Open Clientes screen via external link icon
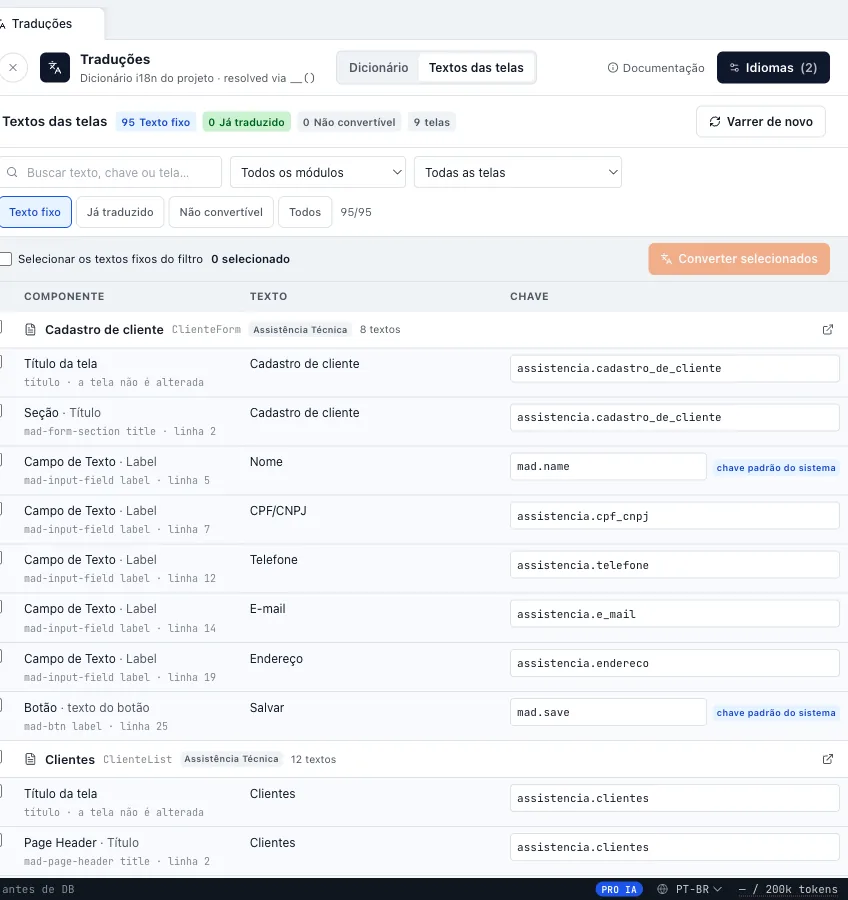The image size is (848, 900). click(827, 759)
